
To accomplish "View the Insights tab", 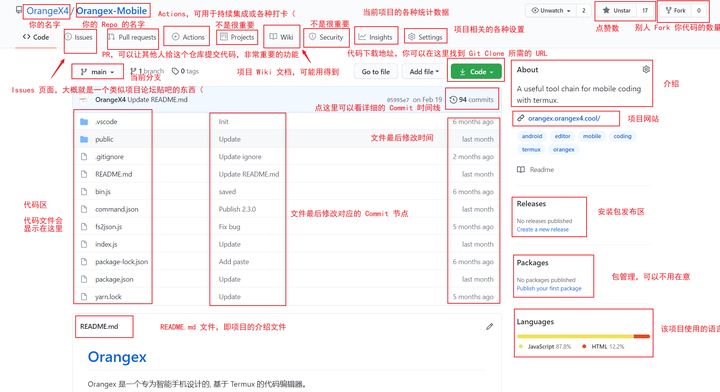I will point(376,37).
